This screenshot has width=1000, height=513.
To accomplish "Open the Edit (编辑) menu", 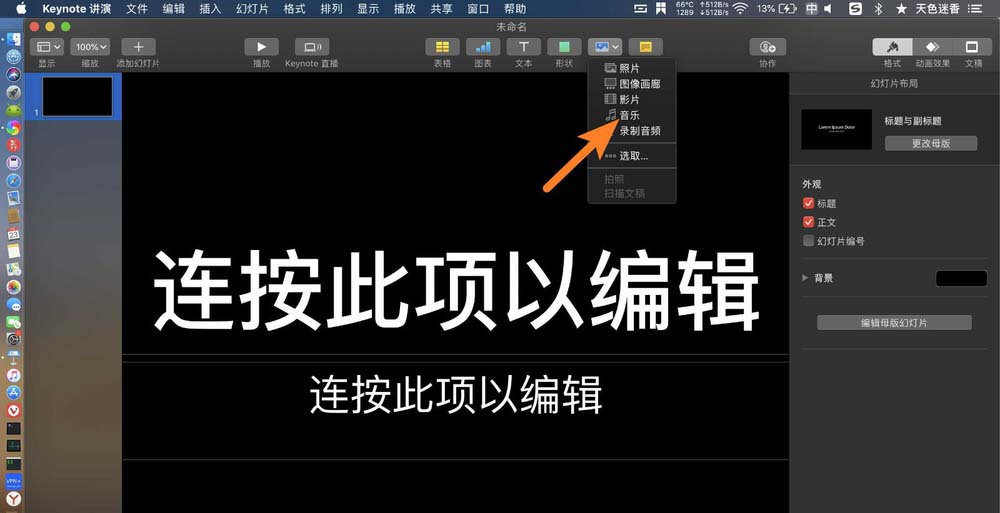I will pos(173,9).
